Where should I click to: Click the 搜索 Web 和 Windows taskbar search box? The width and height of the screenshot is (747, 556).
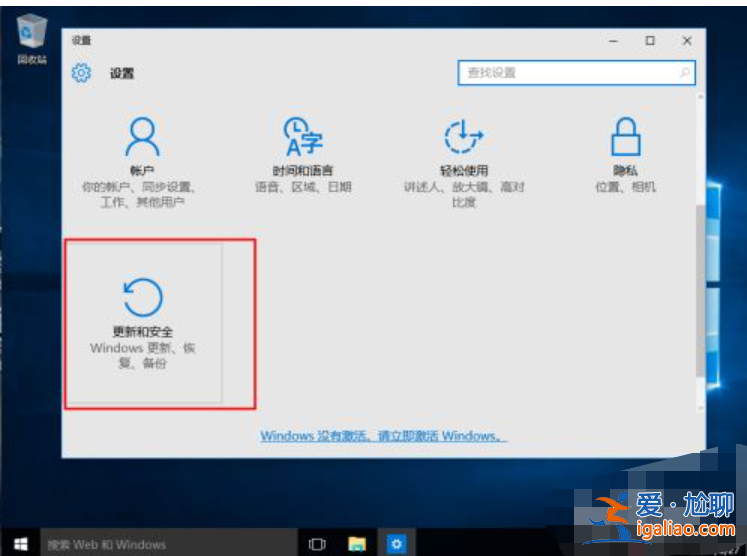click(169, 544)
